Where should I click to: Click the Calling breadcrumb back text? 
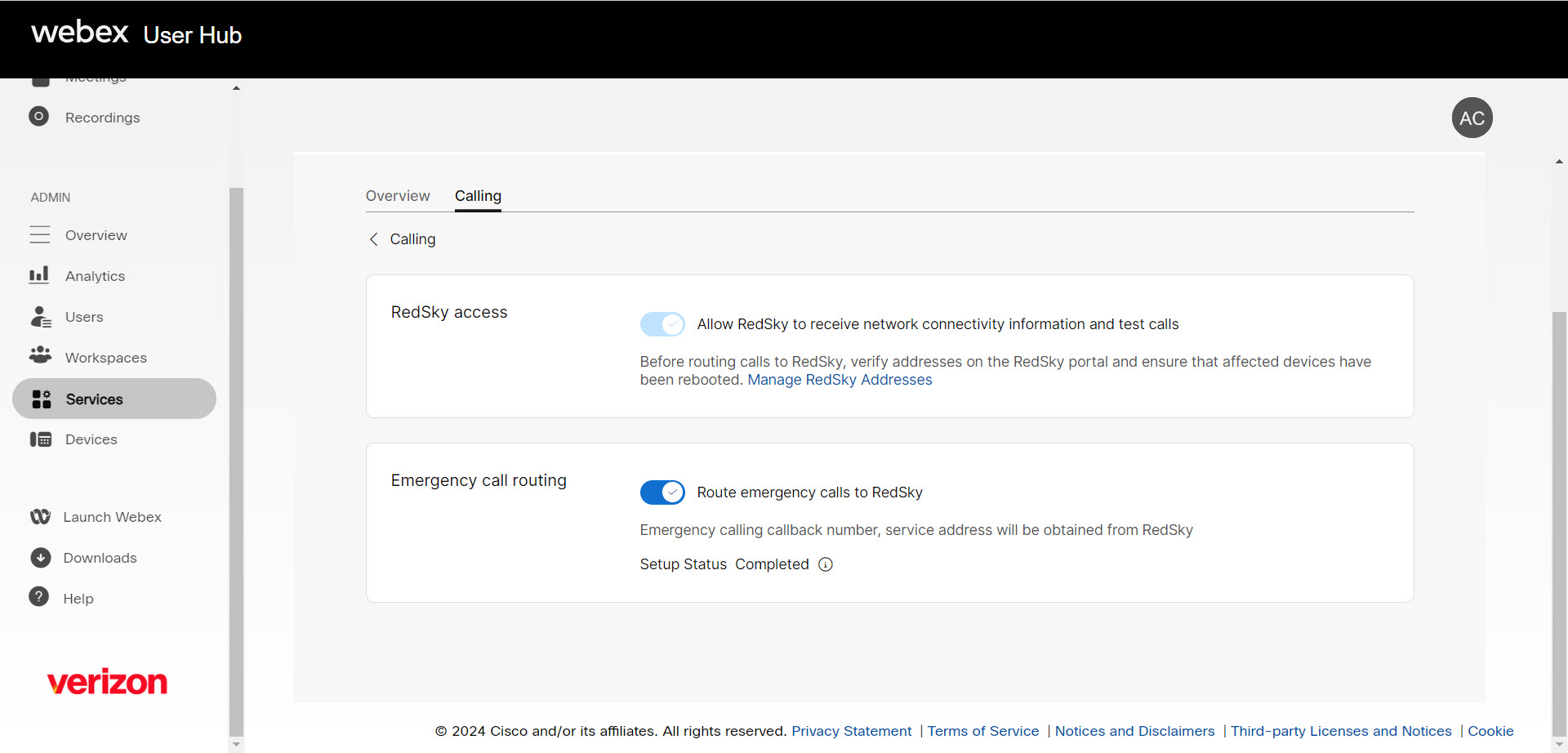(412, 239)
